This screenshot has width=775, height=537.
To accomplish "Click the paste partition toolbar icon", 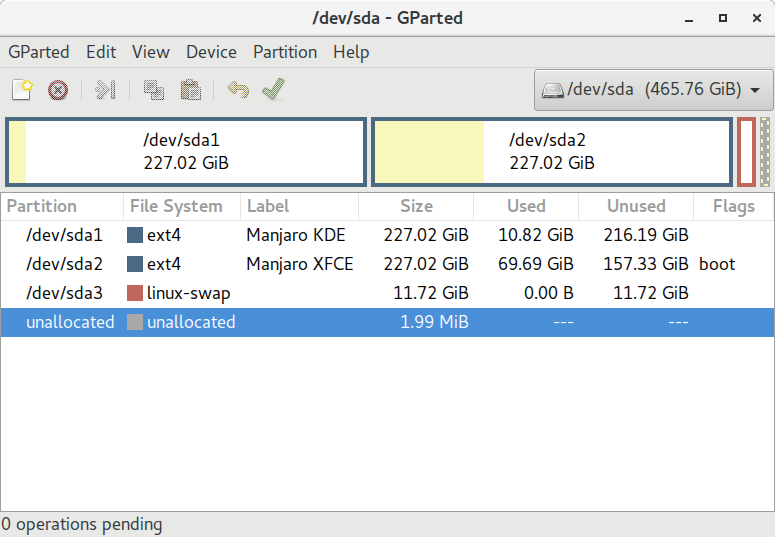I will 190,90.
